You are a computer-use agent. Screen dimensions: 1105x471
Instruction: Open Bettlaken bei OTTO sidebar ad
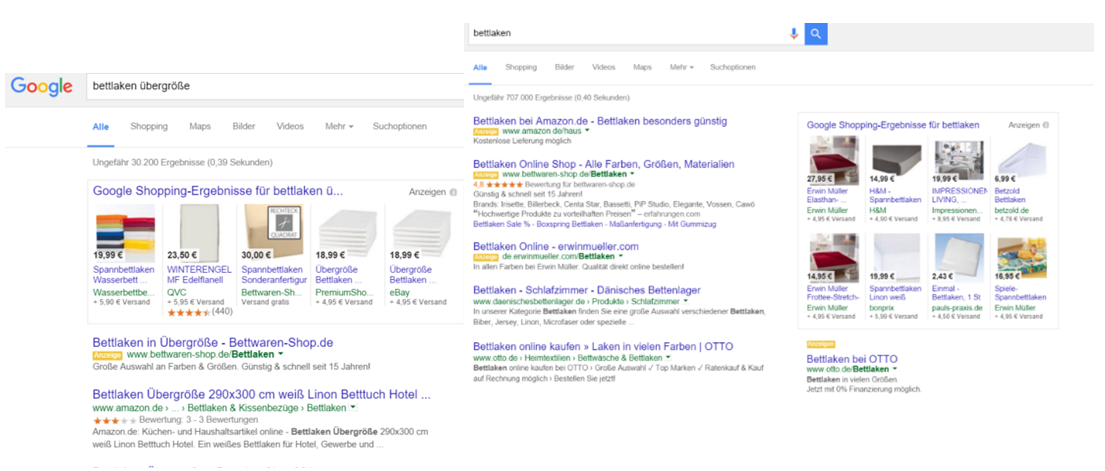pyautogui.click(x=852, y=359)
